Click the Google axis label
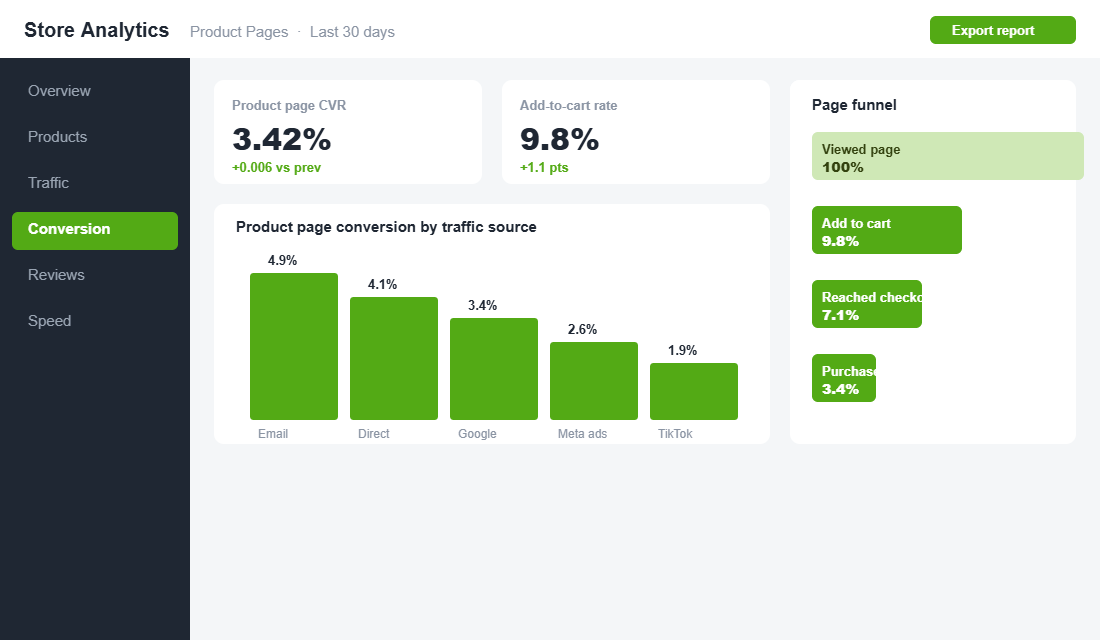This screenshot has height=640, width=1100. point(478,434)
